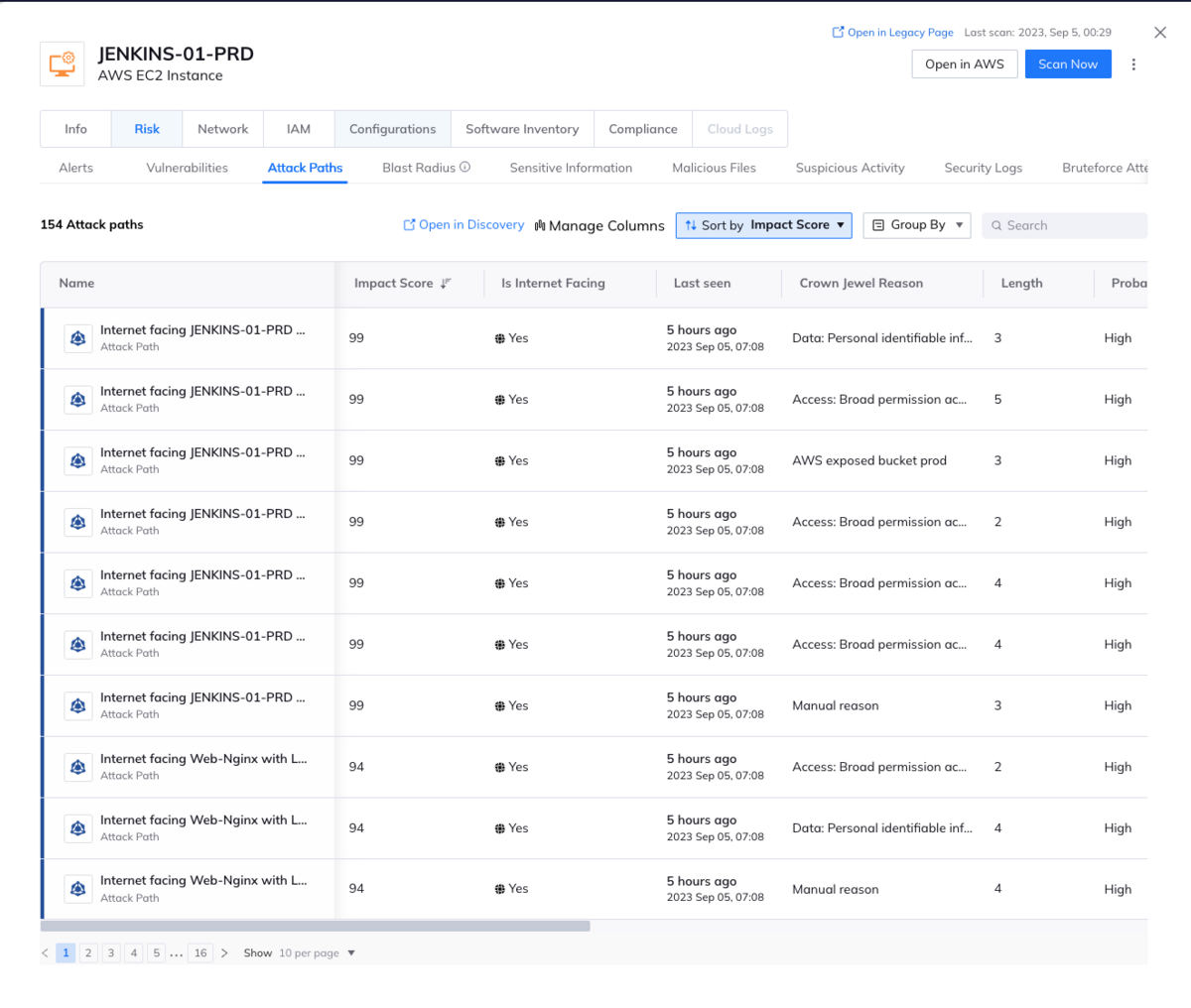Click attack path icon in the AWS exposed bucket row

pyautogui.click(x=77, y=461)
